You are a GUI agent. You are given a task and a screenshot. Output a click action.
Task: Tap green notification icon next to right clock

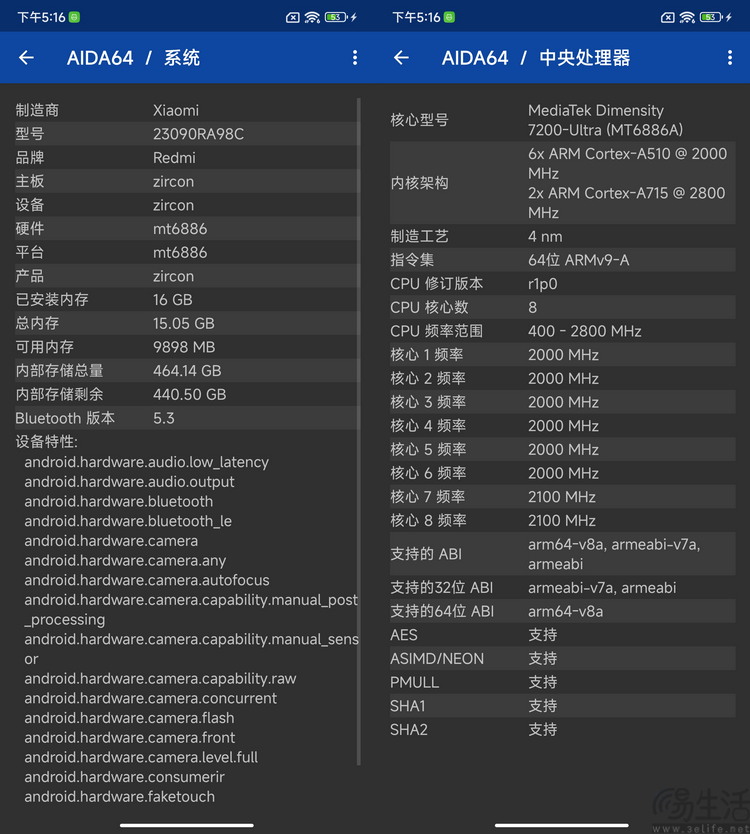pos(449,18)
